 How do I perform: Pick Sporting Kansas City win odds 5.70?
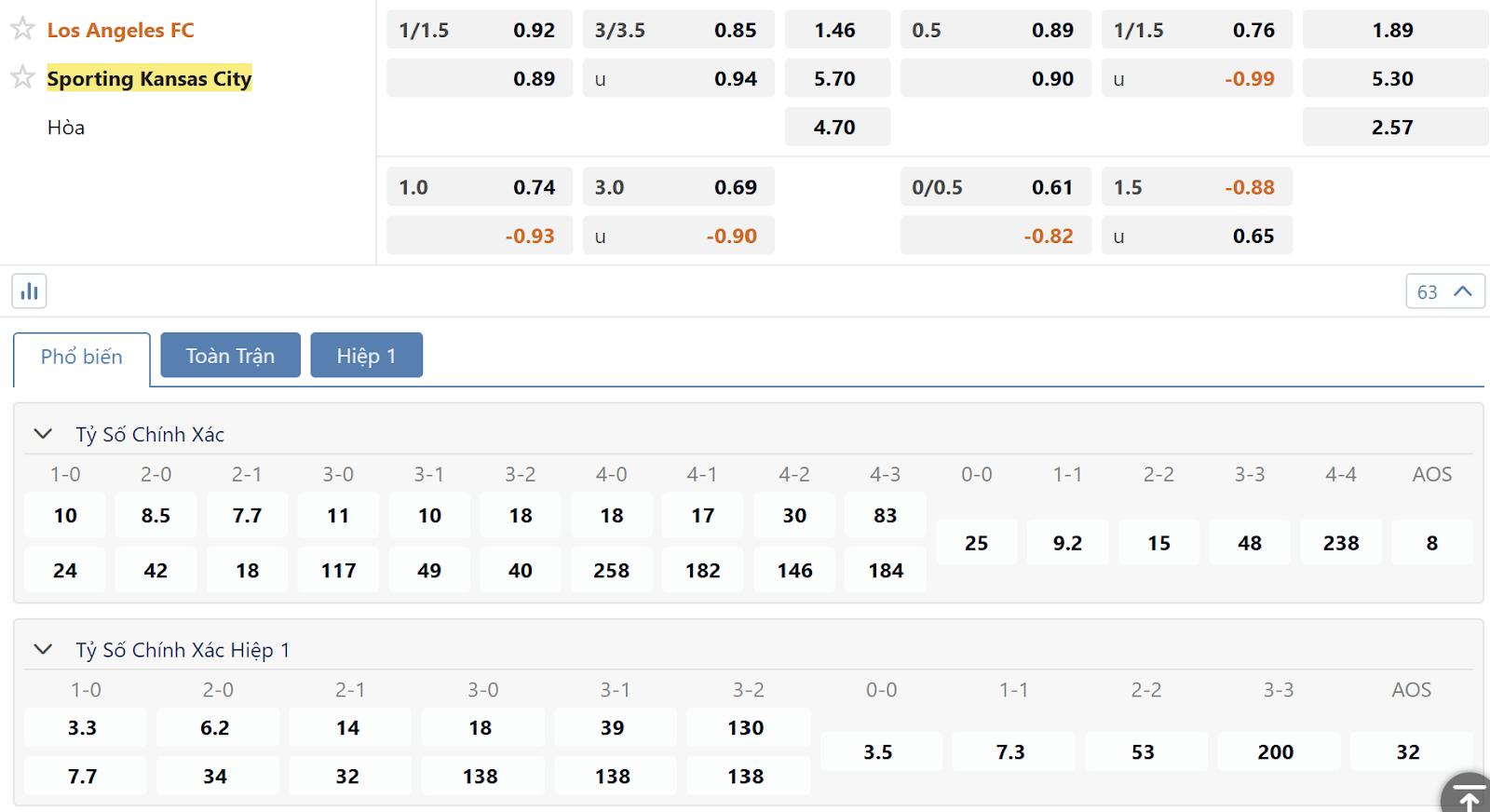tap(837, 79)
